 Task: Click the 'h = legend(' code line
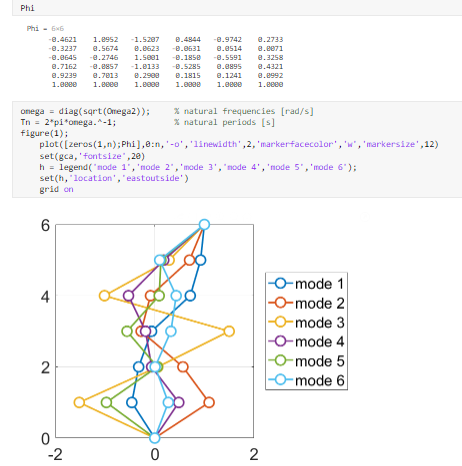[198, 167]
